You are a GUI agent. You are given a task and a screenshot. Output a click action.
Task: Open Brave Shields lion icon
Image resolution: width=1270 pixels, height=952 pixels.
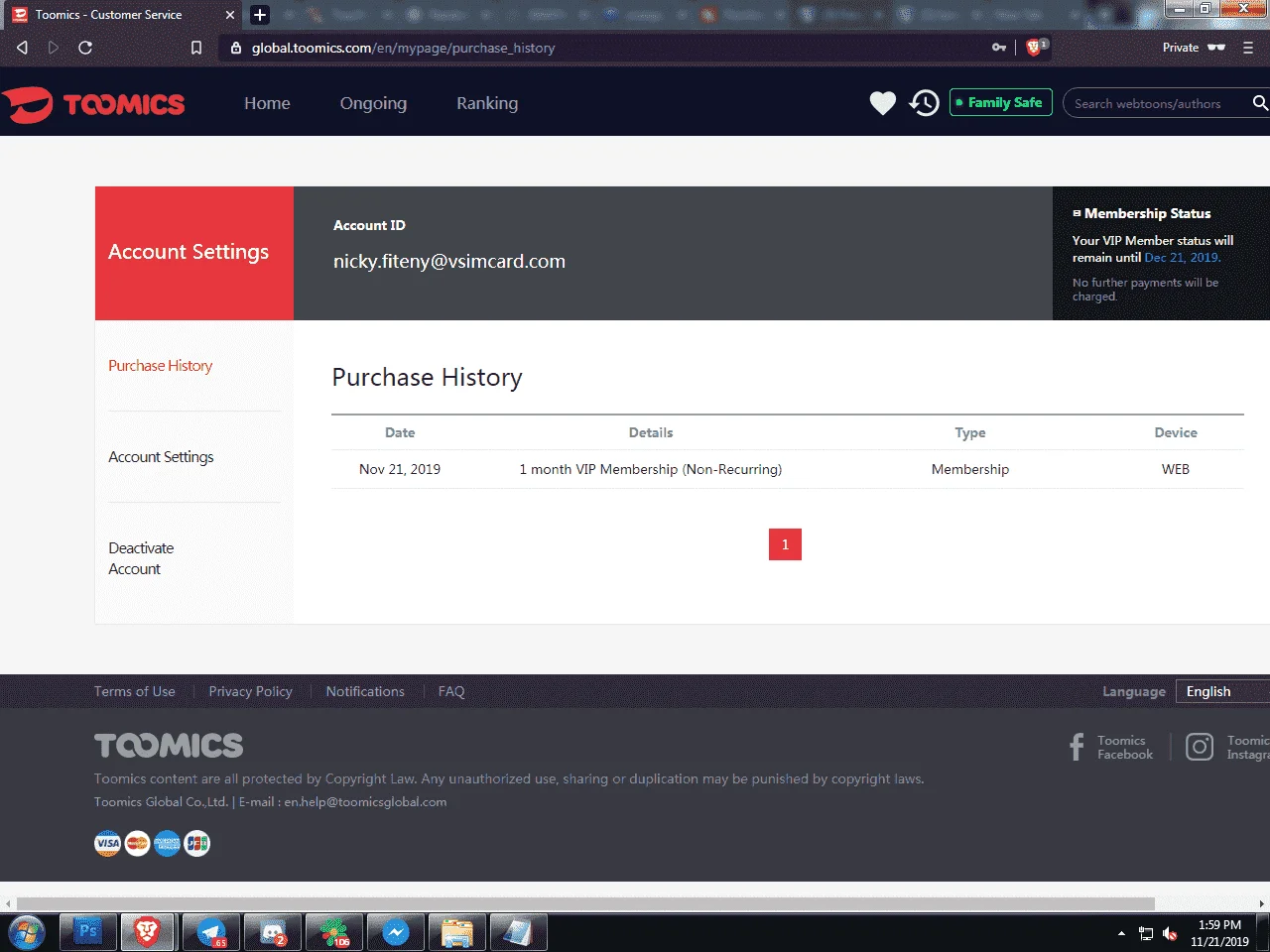tap(1034, 47)
